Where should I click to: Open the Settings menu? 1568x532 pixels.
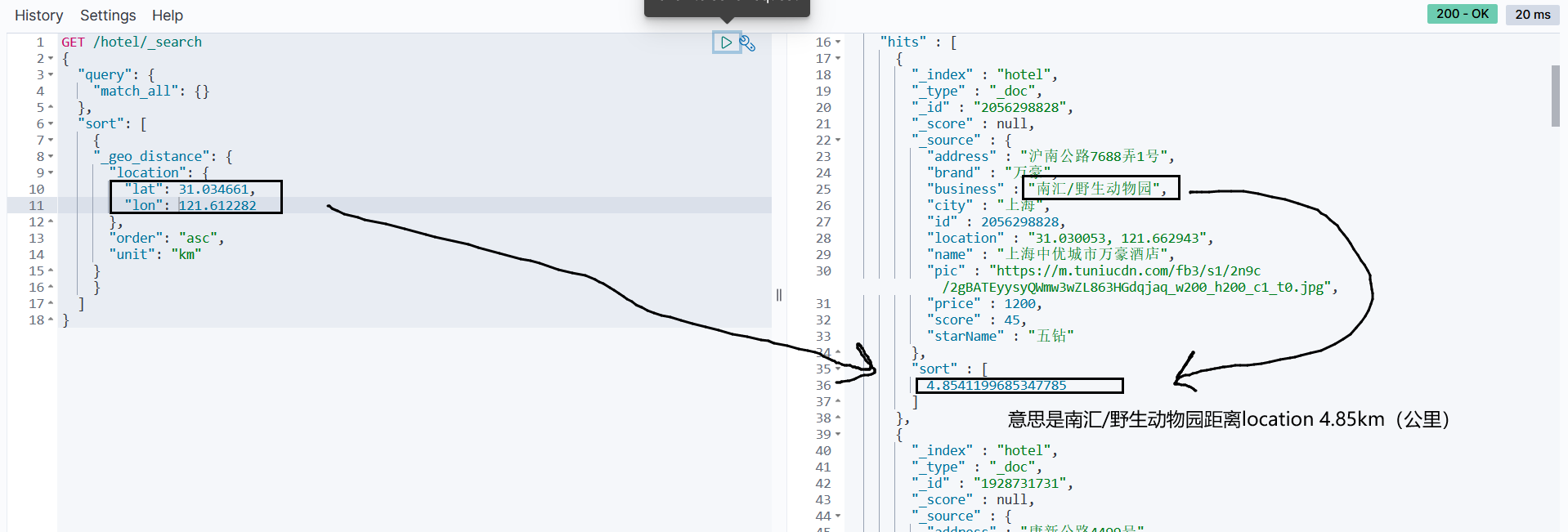click(108, 16)
